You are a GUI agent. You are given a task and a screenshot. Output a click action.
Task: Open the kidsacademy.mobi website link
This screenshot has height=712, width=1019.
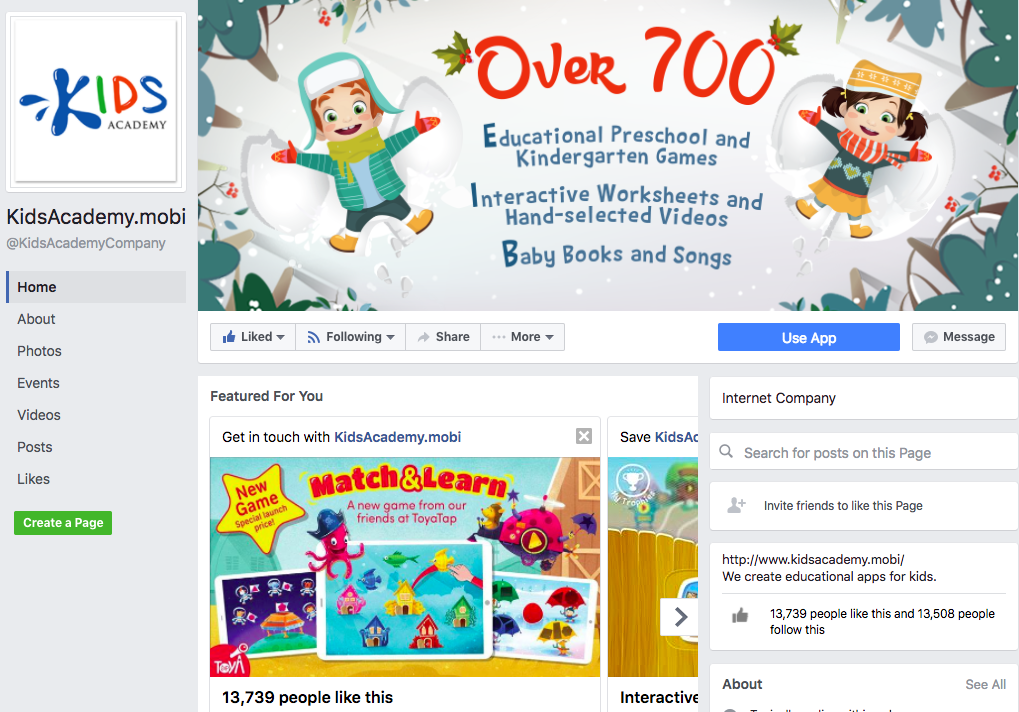pos(812,559)
